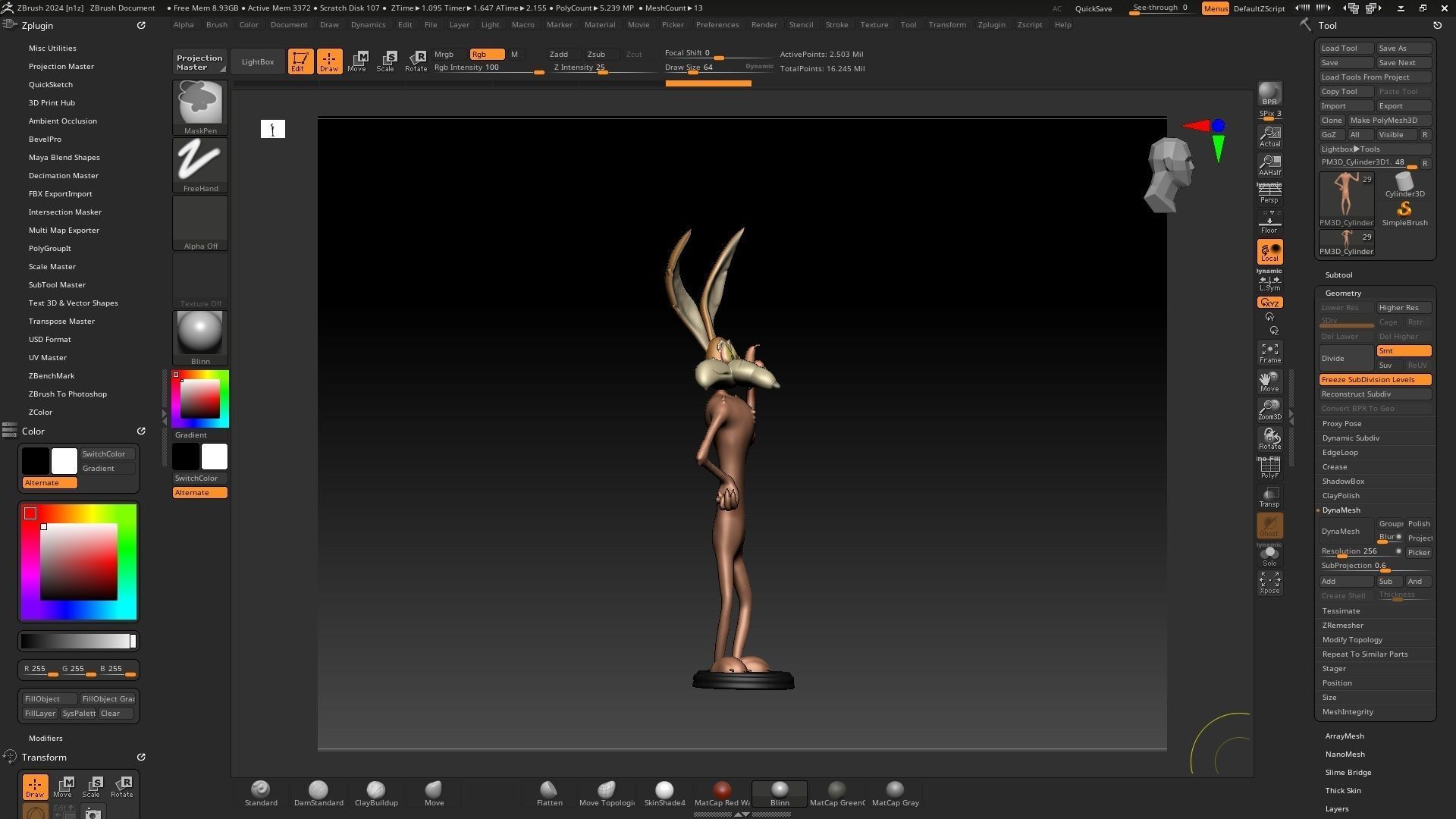
Task: Toggle the PolyF wireframe icon
Action: 1269,468
